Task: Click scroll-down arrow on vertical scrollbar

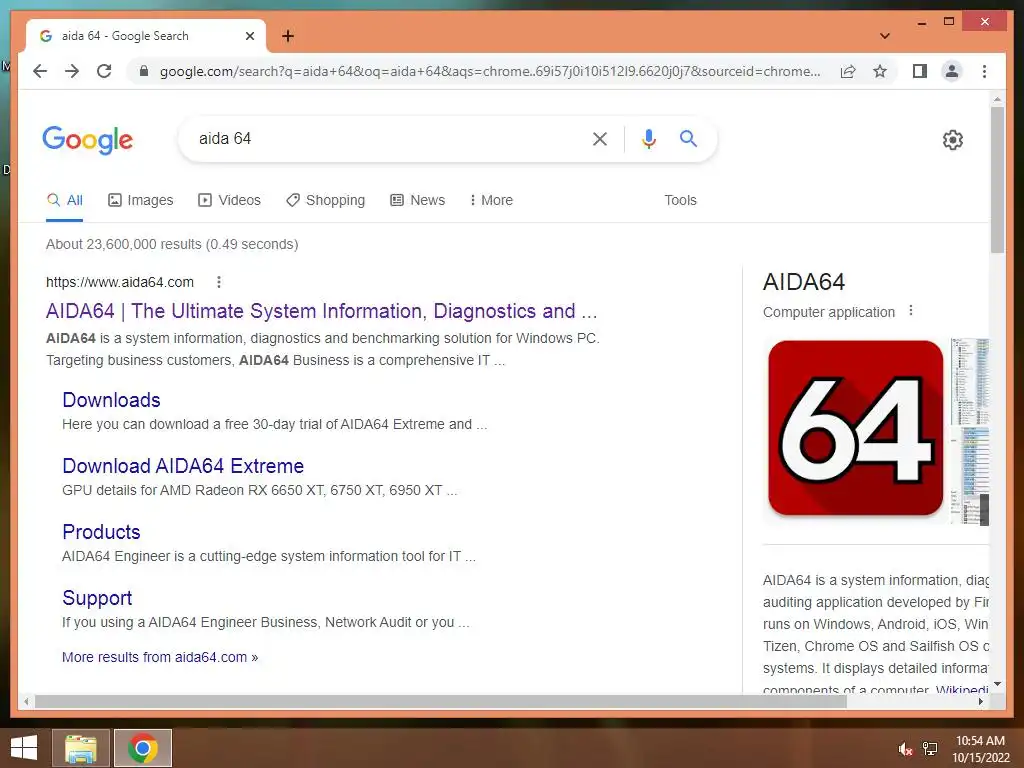Action: (997, 684)
